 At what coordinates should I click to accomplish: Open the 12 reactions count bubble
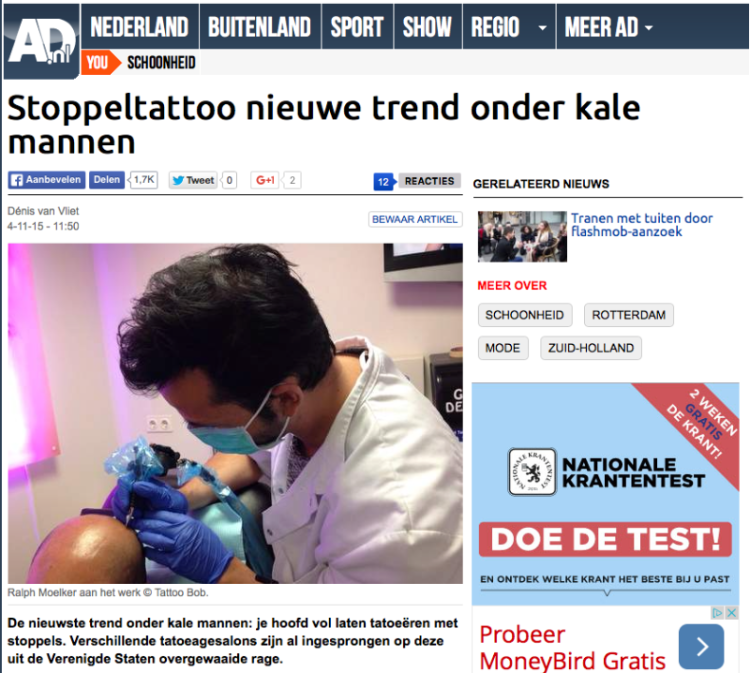click(x=384, y=182)
